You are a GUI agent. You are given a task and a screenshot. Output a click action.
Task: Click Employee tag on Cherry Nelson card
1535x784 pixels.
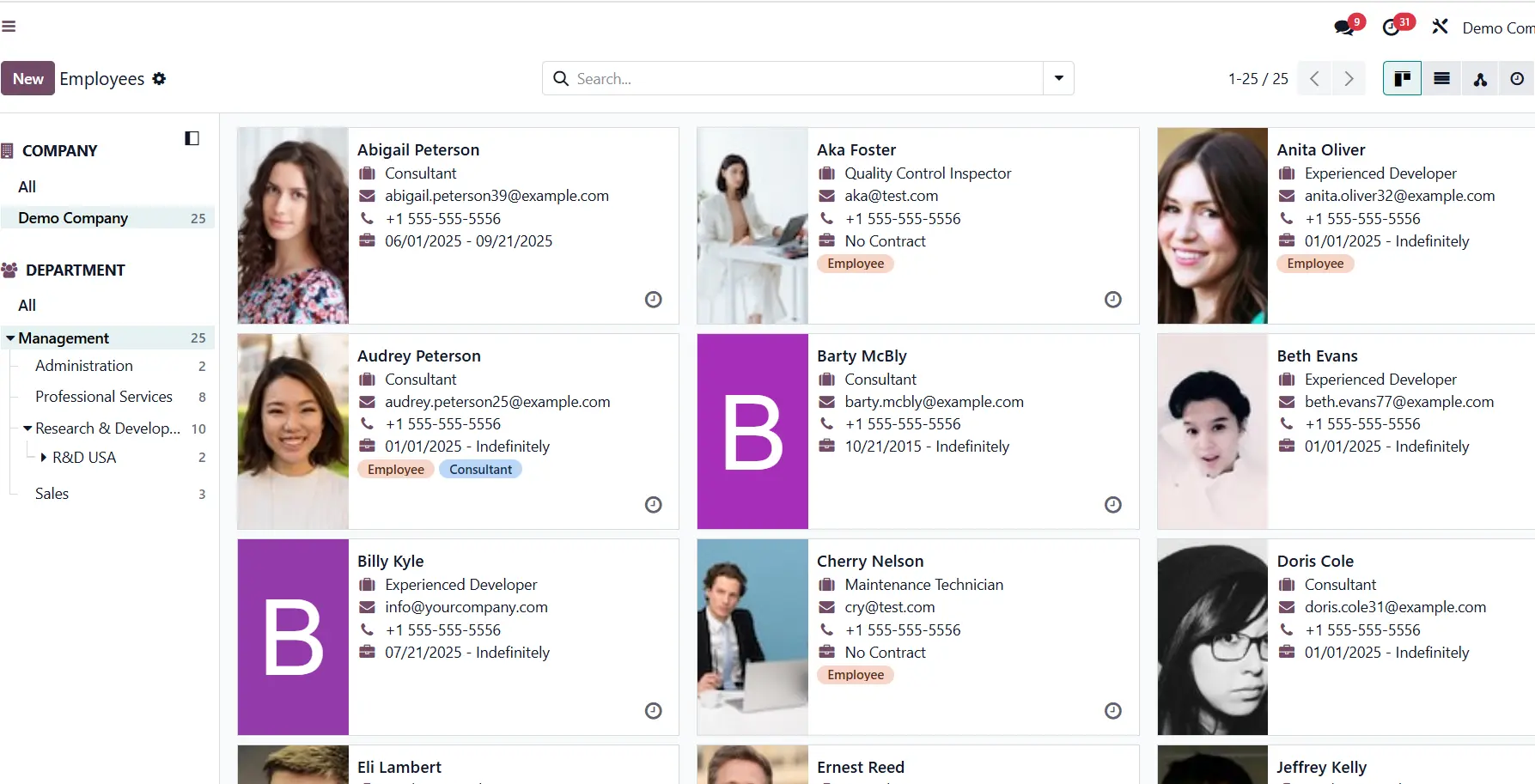tap(856, 675)
